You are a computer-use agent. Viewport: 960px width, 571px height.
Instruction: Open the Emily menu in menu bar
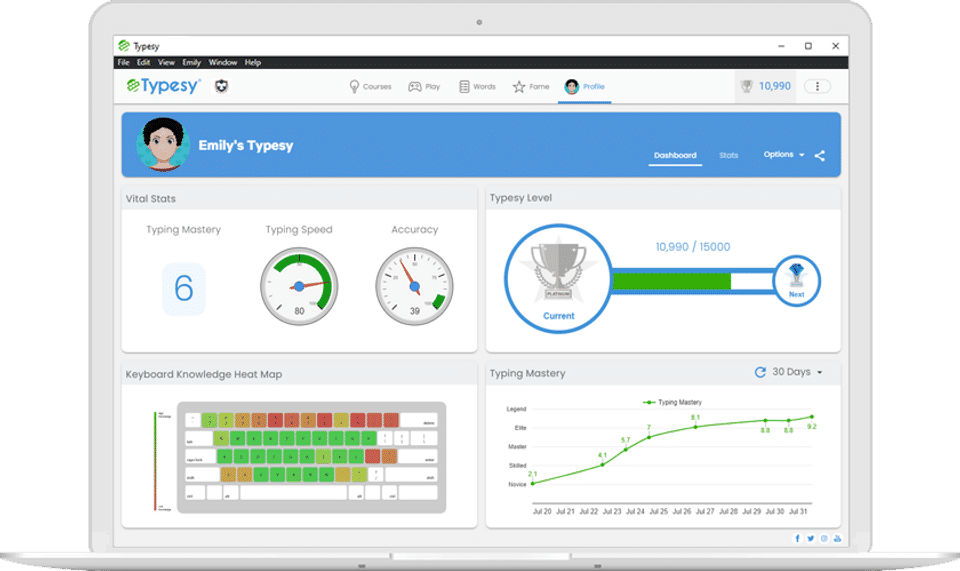[191, 62]
